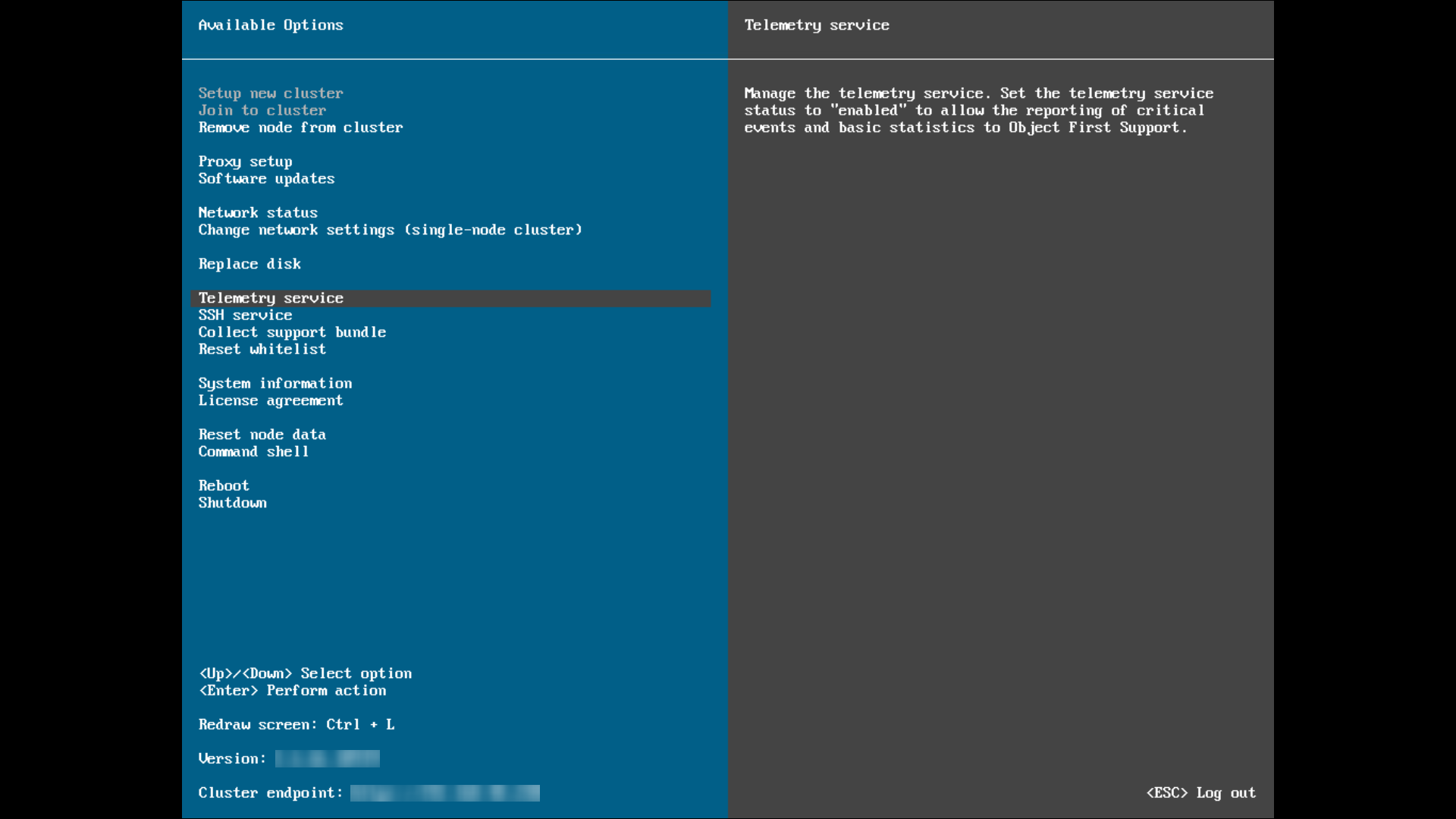Viewport: 1456px width, 819px height.
Task: Select Change network settings (single-node cluster)
Action: coord(391,230)
